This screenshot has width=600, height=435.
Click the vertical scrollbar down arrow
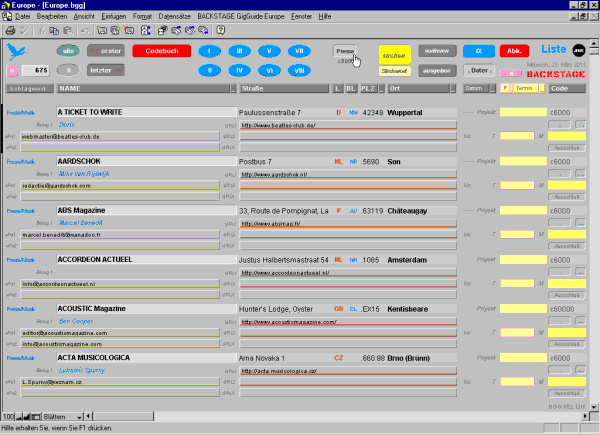[x=594, y=407]
